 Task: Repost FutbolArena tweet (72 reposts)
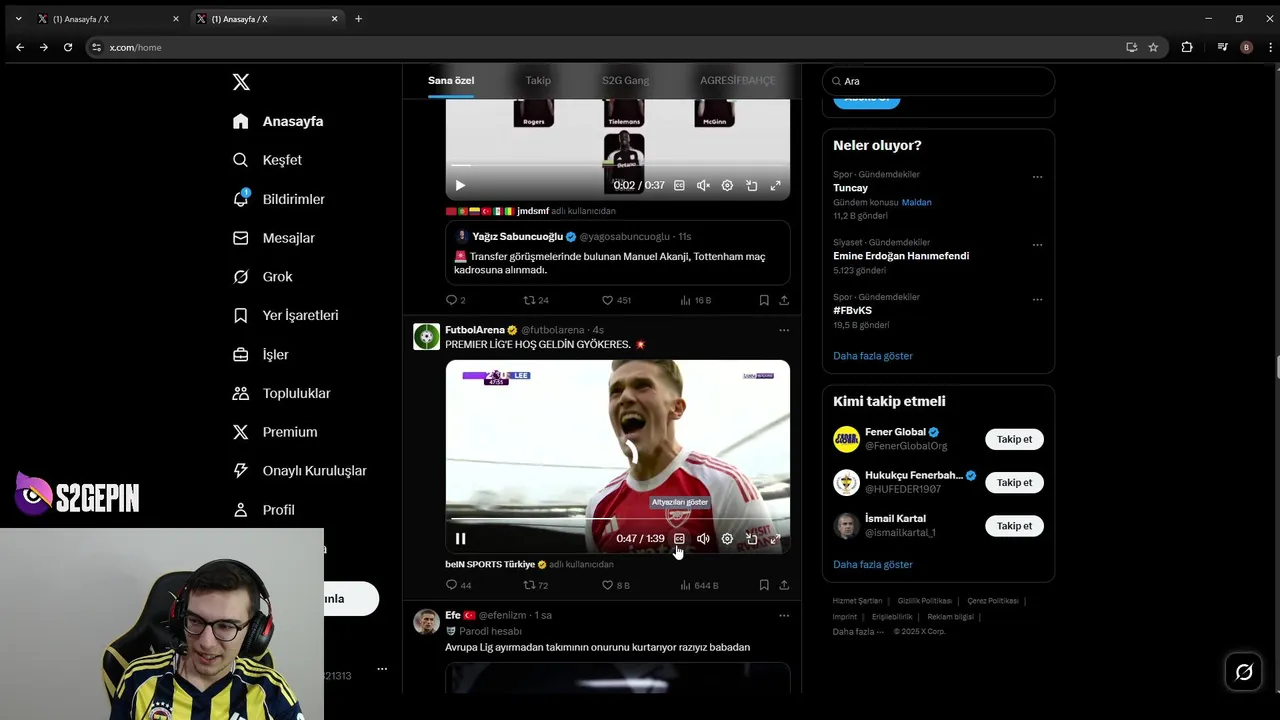[536, 585]
